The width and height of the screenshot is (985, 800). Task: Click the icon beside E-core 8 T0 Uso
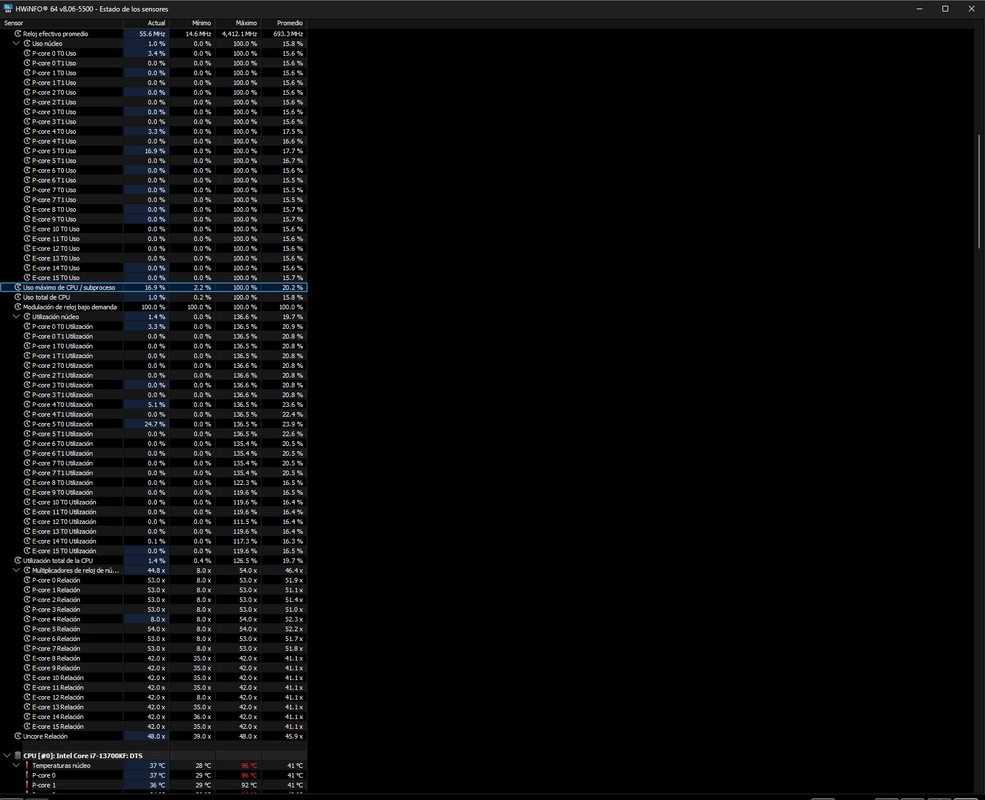point(27,210)
